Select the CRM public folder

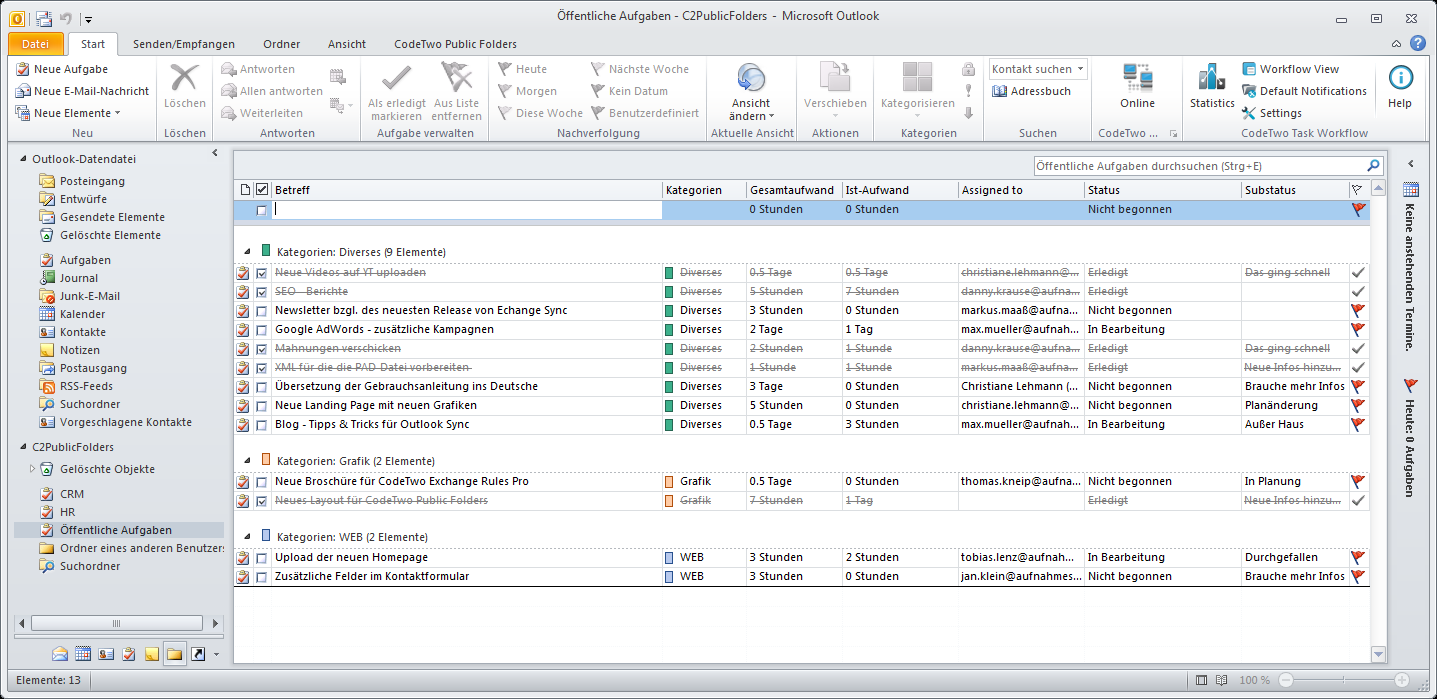point(61,494)
